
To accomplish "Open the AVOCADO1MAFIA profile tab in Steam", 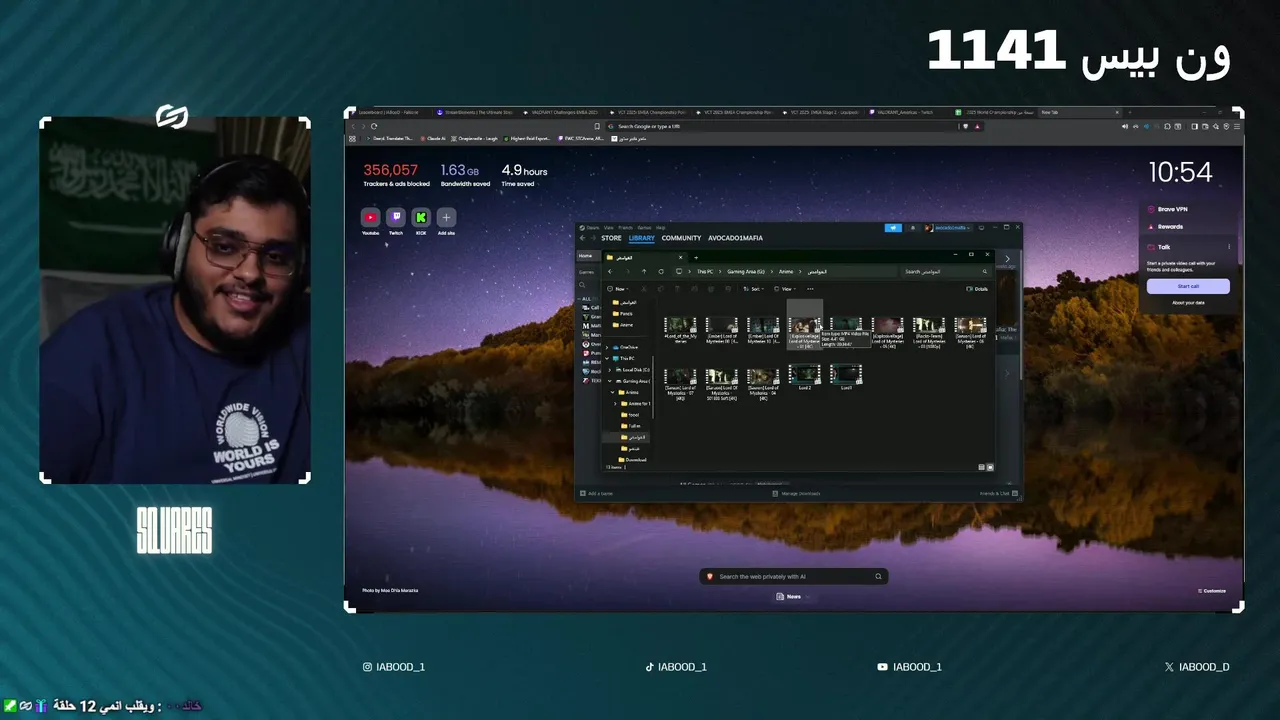I will tap(735, 238).
